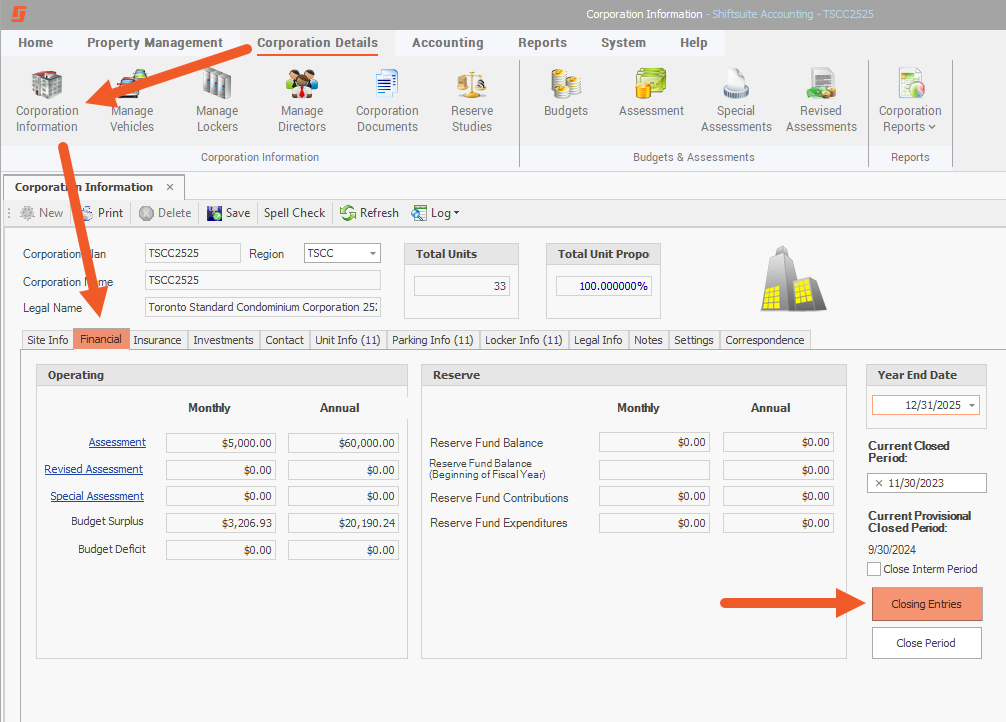Click the Closing Entries button

[x=926, y=604]
